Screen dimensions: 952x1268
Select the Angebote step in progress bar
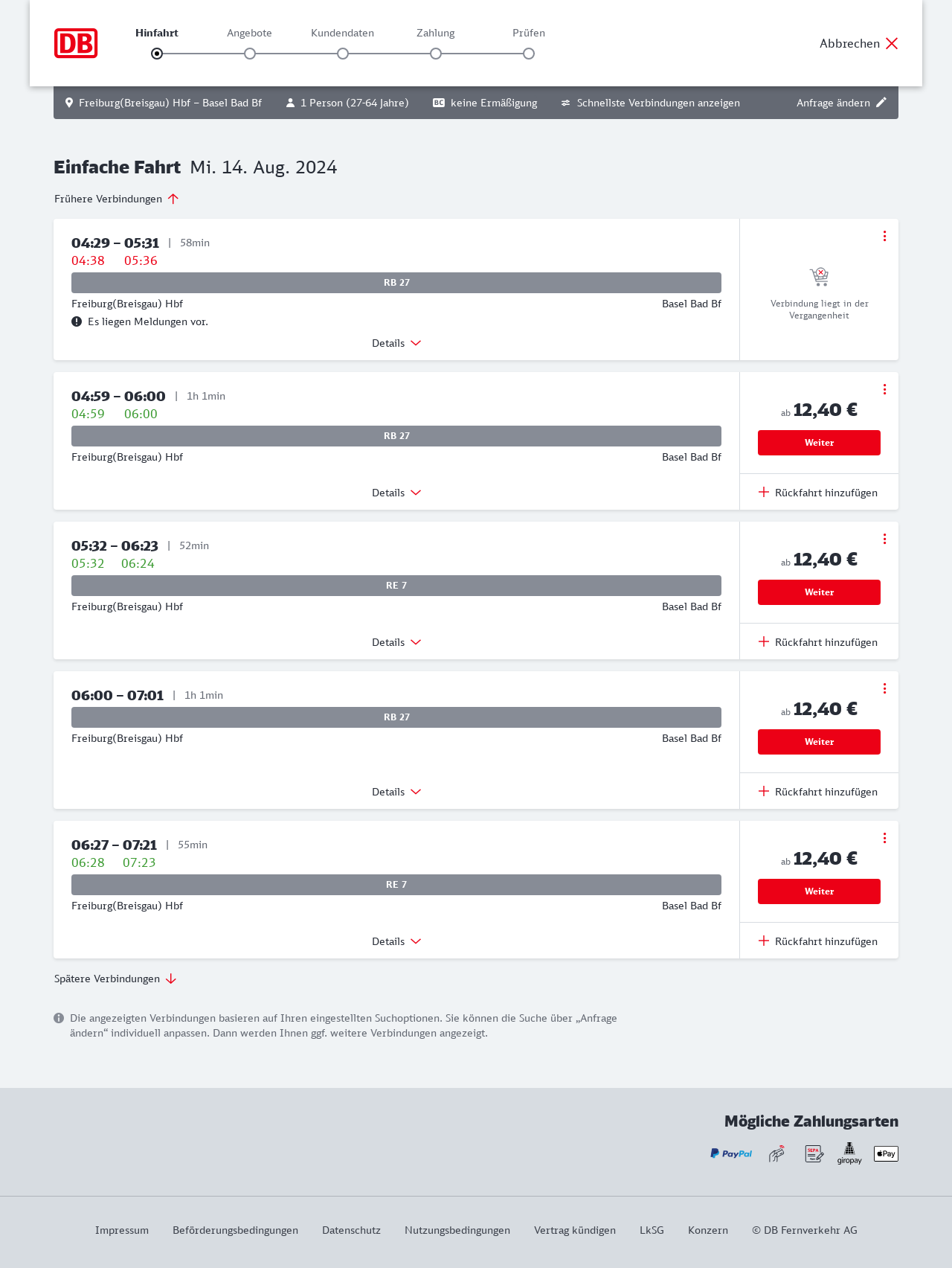250,54
